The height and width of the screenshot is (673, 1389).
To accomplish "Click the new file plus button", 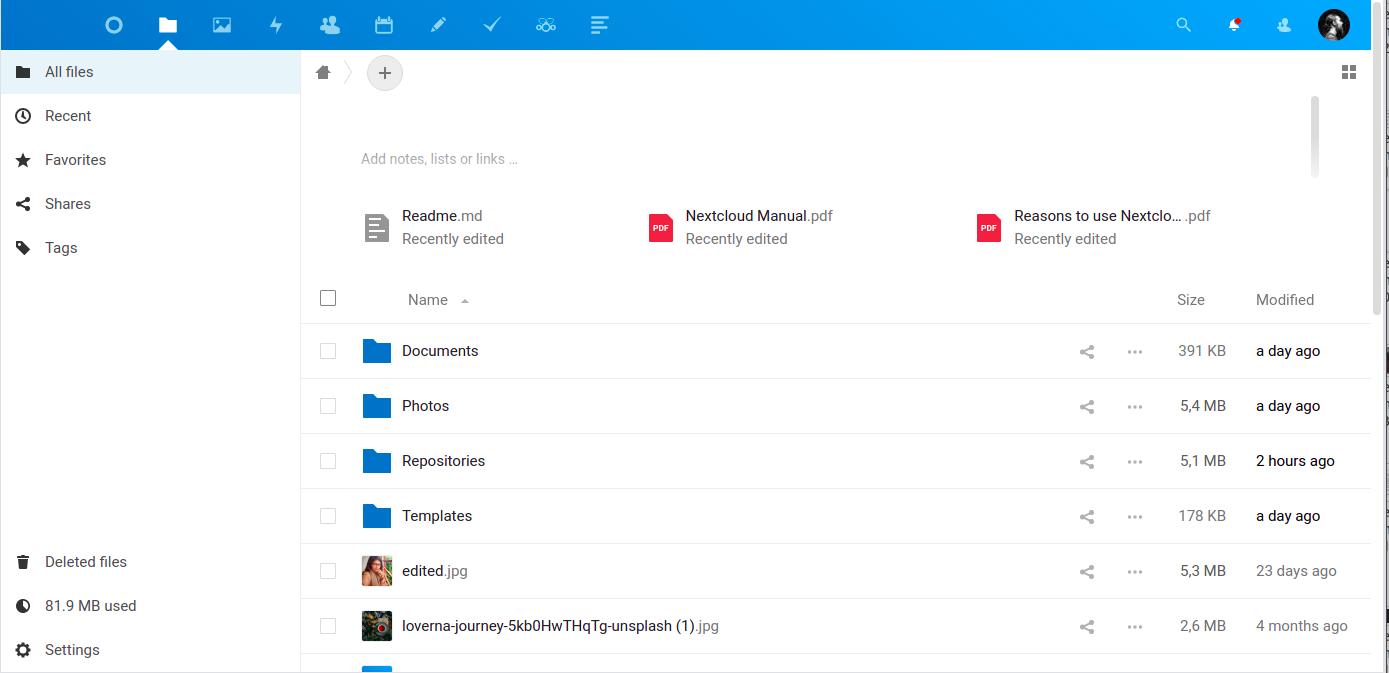I will click(385, 73).
